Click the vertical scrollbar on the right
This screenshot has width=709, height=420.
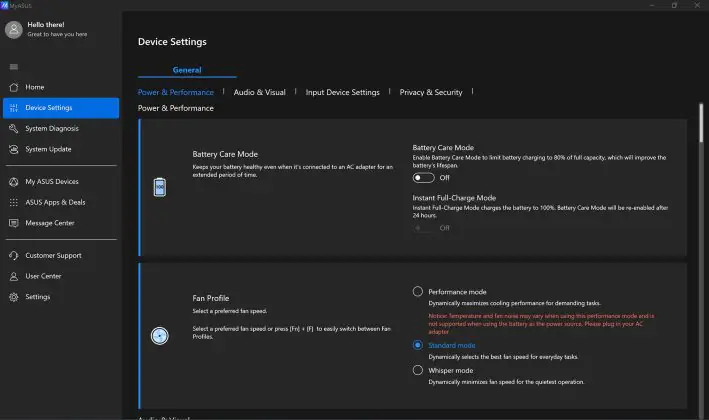pos(701,123)
